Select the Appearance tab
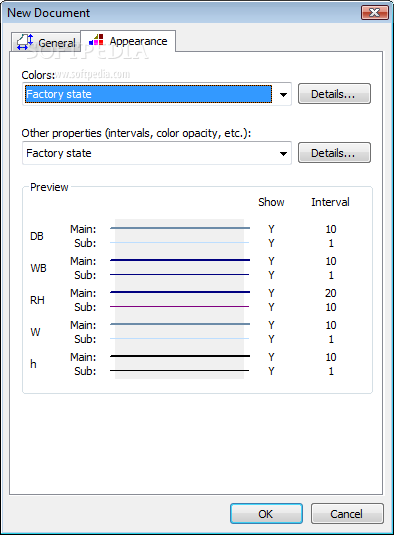394x535 pixels. pos(128,41)
